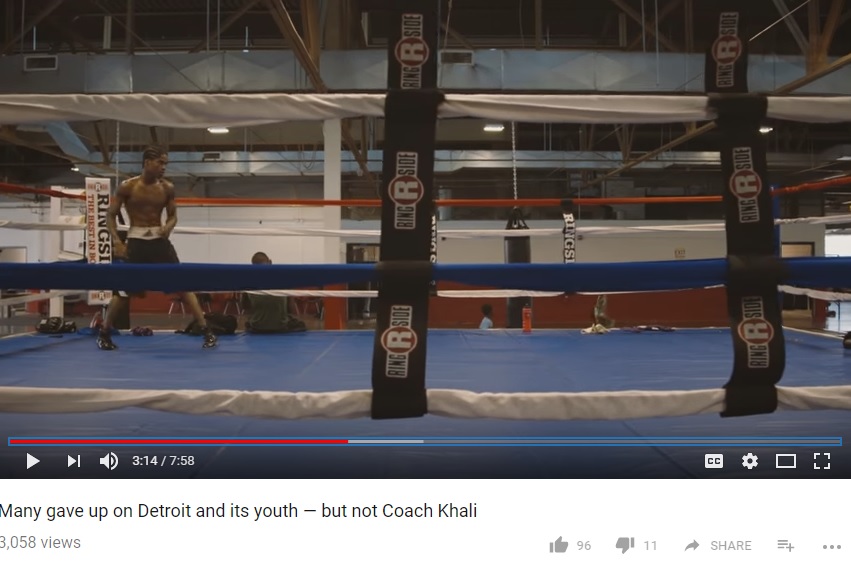This screenshot has height=565, width=851.
Task: Seek within the video progress bar
Action: pyautogui.click(x=425, y=441)
